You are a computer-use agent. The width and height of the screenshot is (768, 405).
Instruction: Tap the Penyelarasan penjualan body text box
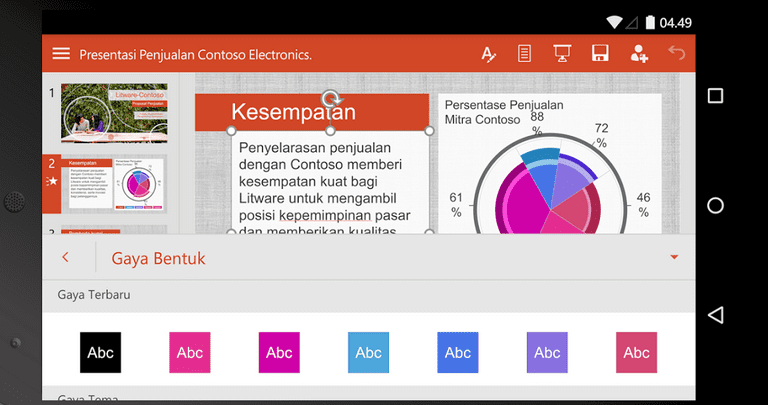330,183
